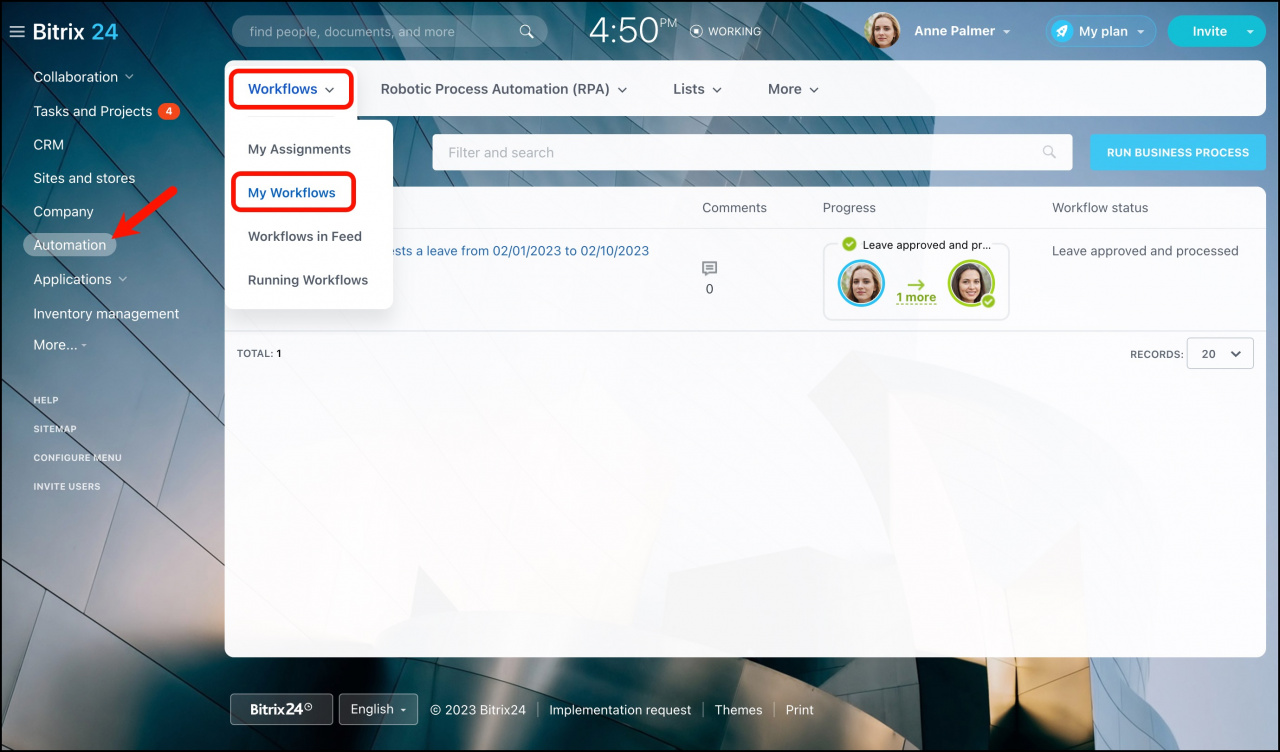Click the Bitrix 24 logo

(x=75, y=31)
